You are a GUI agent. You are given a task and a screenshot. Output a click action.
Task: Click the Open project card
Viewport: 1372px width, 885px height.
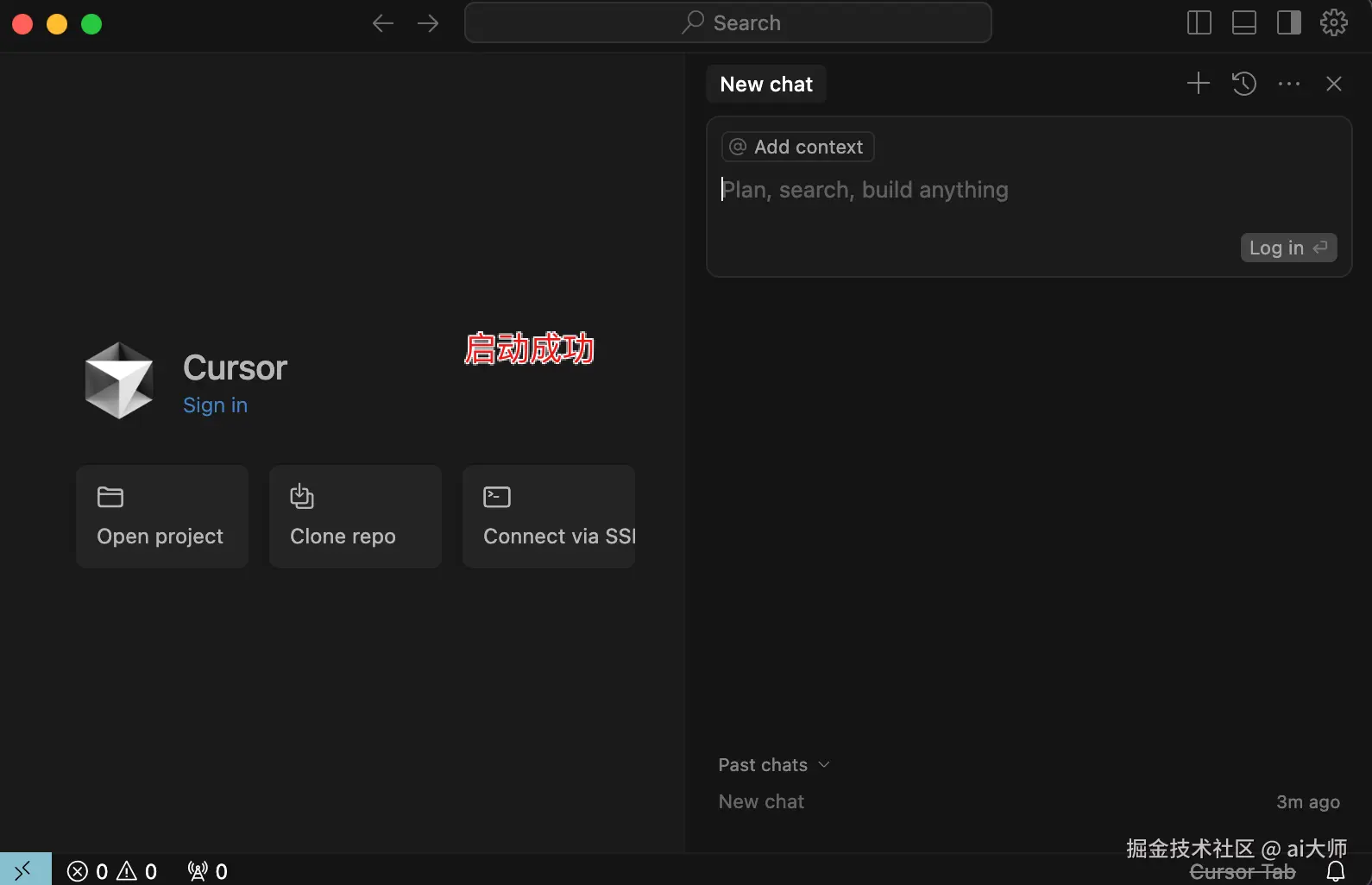(162, 516)
